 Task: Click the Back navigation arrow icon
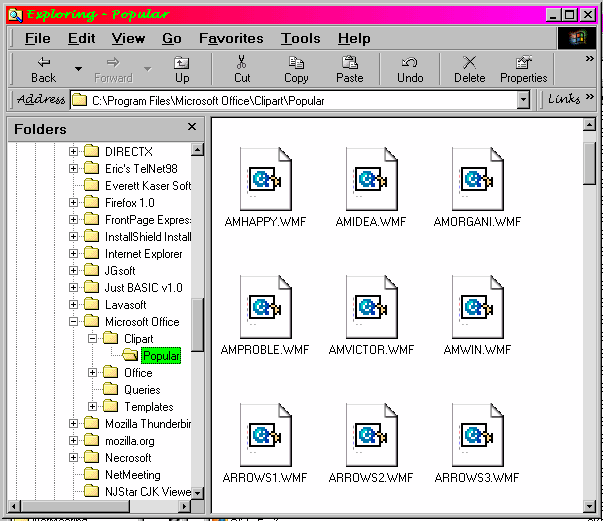click(x=43, y=62)
